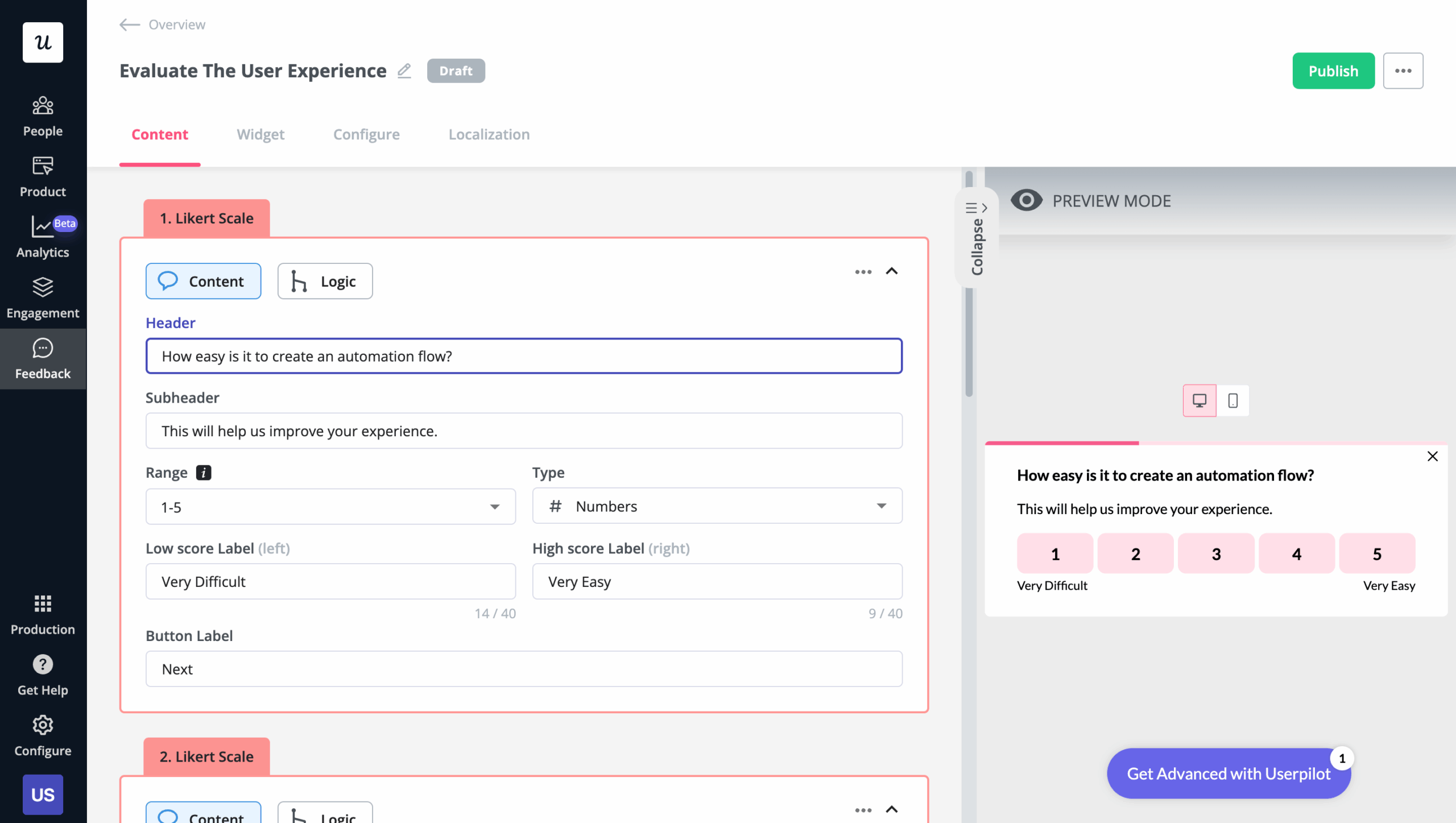
Task: Select the Feedback sidebar icon
Action: pyautogui.click(x=43, y=358)
